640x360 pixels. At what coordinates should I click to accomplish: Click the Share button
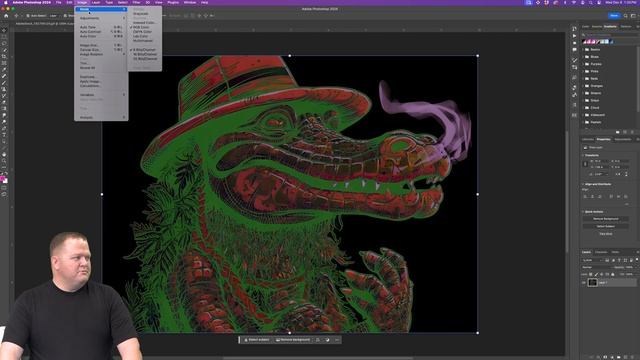pyautogui.click(x=614, y=16)
